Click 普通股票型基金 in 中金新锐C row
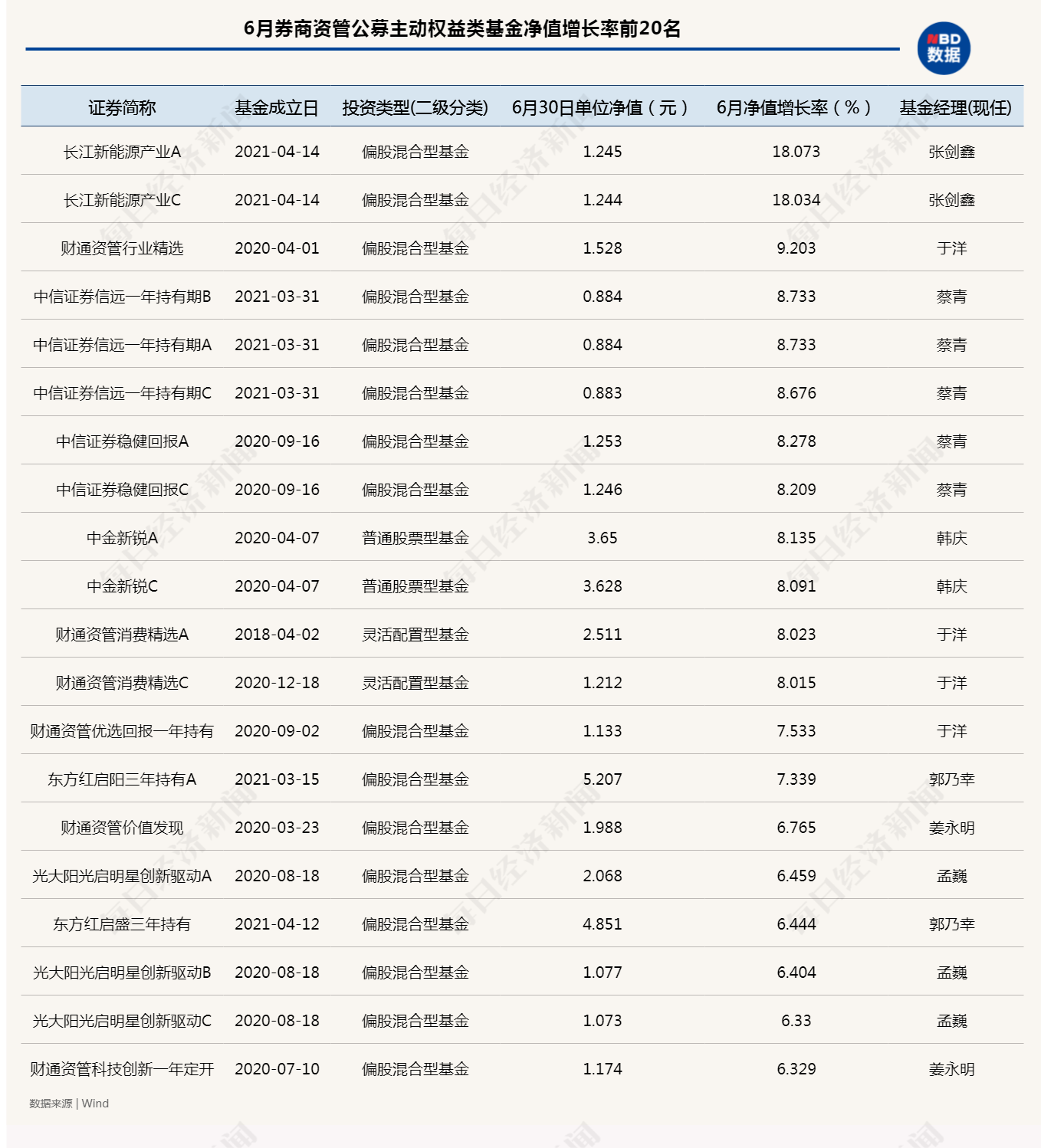 pyautogui.click(x=415, y=586)
